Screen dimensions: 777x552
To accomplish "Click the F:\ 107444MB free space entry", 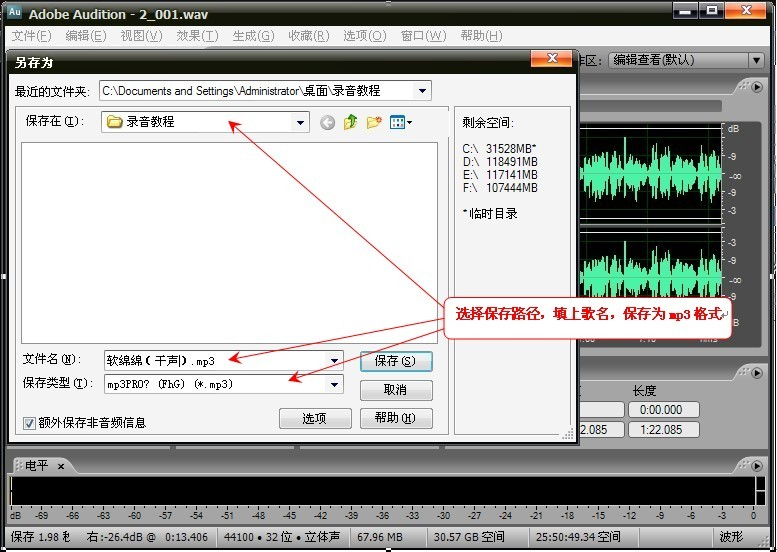I will click(500, 187).
